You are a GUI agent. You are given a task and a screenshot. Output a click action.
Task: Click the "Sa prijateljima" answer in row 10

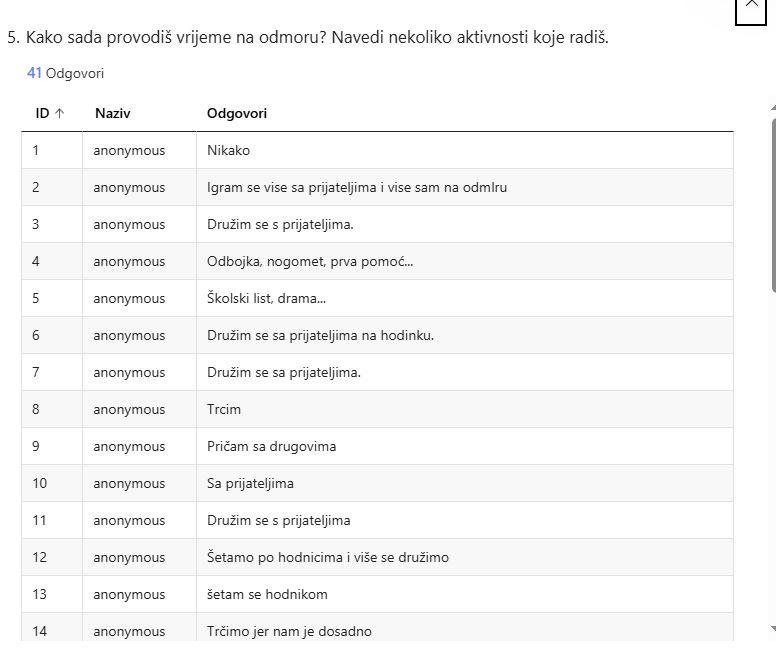250,484
